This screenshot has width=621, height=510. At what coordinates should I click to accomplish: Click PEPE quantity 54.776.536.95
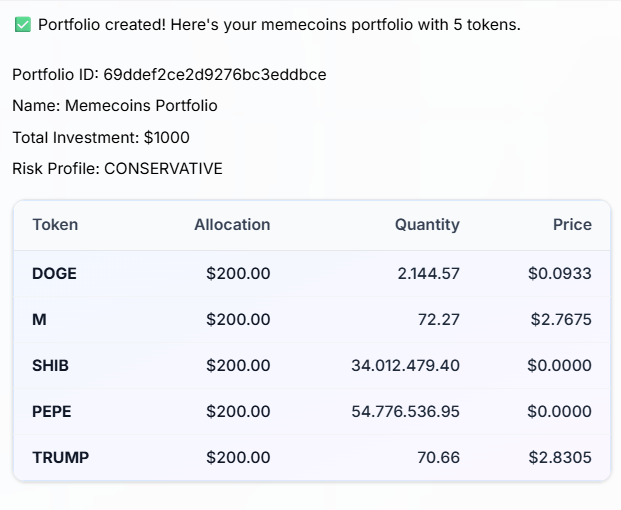(406, 411)
